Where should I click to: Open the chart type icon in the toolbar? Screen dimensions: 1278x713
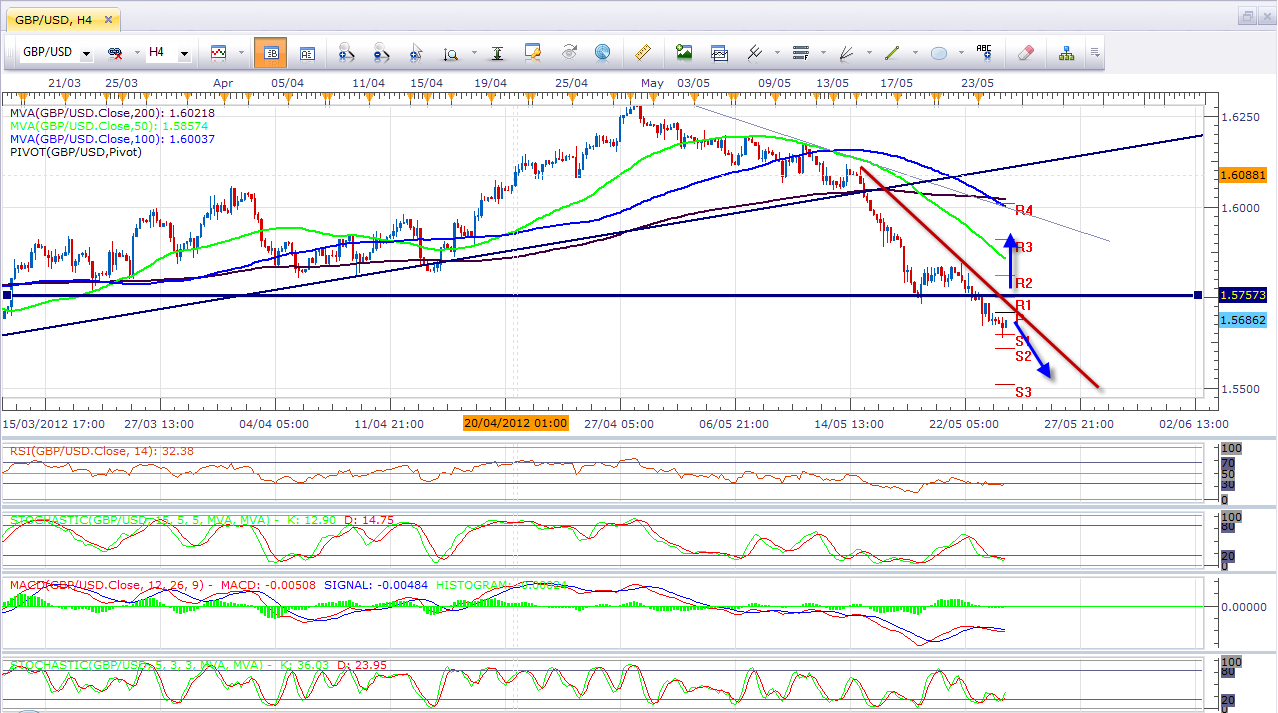tap(218, 52)
